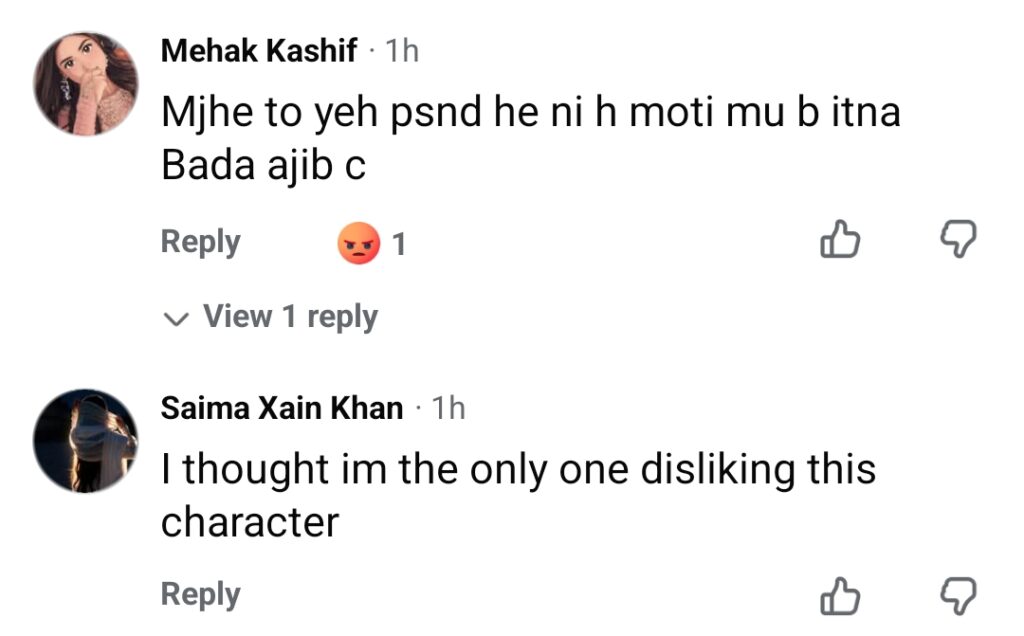Screen dimensions: 1024x636
Task: Visit Mehak Kashif's profile via her name
Action: [259, 51]
